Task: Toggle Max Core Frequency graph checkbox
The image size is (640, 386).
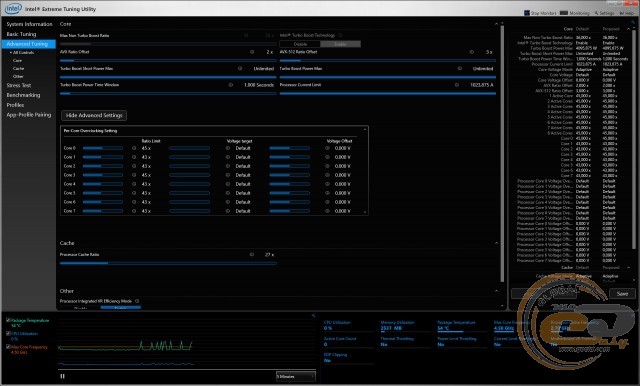Action: 8,346
